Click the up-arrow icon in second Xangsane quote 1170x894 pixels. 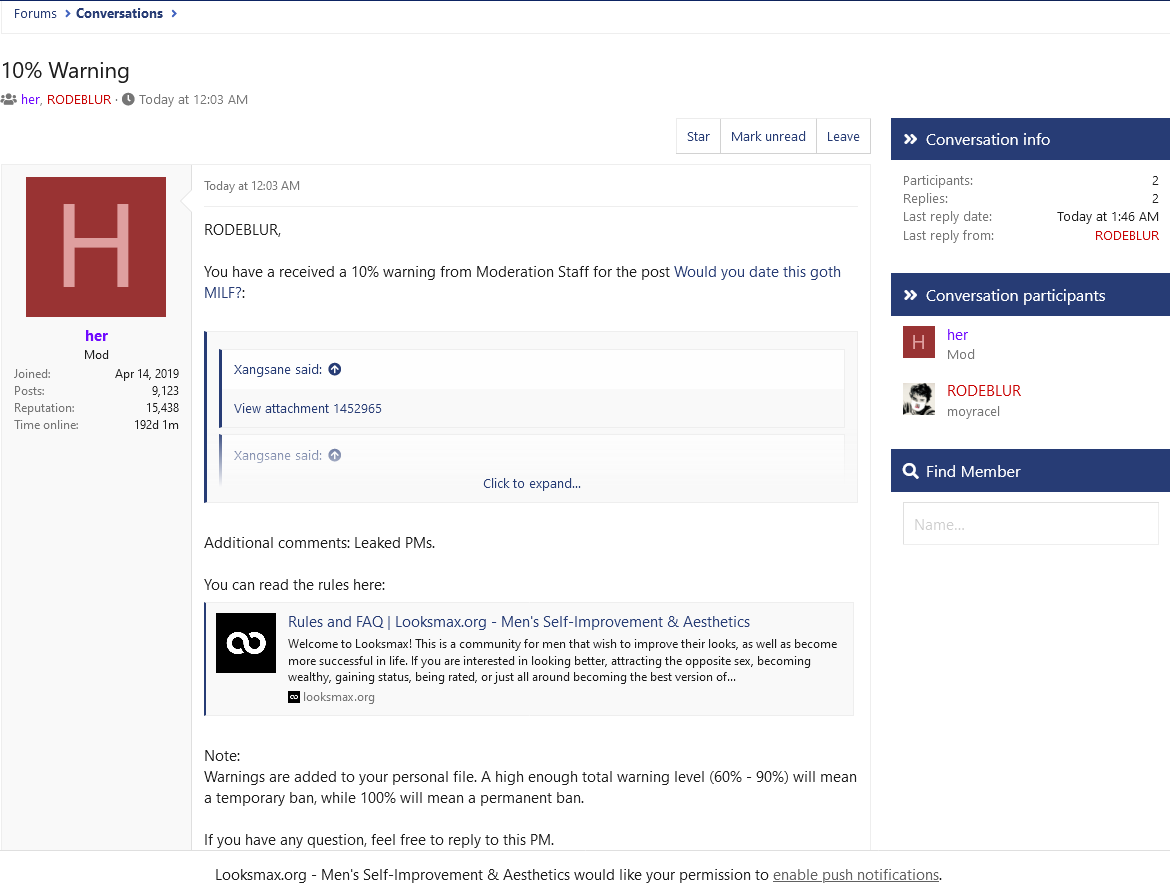[x=335, y=455]
